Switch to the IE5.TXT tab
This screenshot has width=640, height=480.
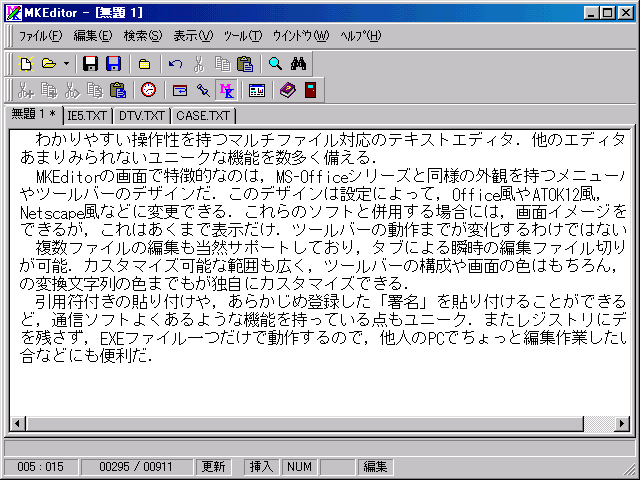(87, 116)
